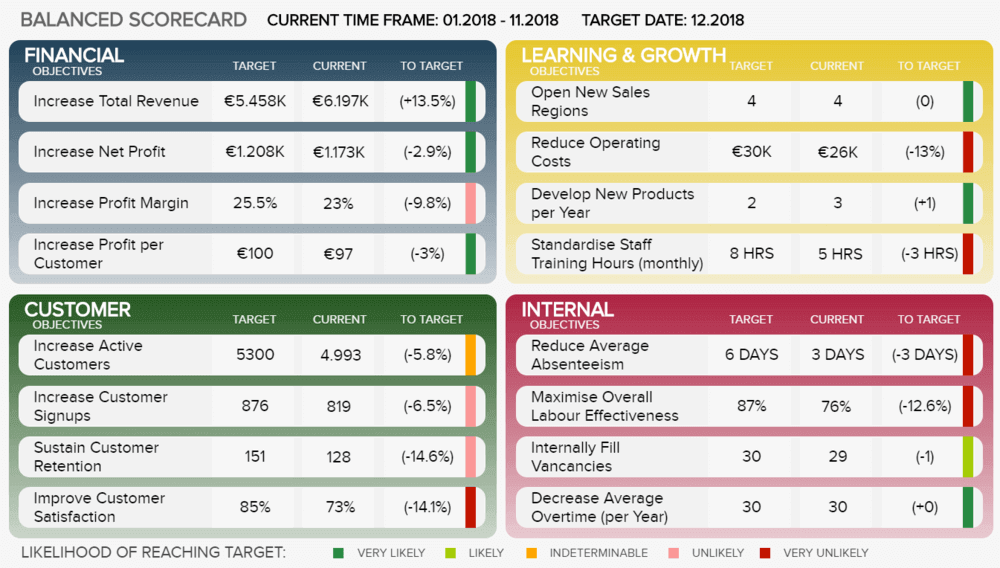Select the Increase Total Revenue row
The width and height of the screenshot is (1000, 568).
[252, 101]
